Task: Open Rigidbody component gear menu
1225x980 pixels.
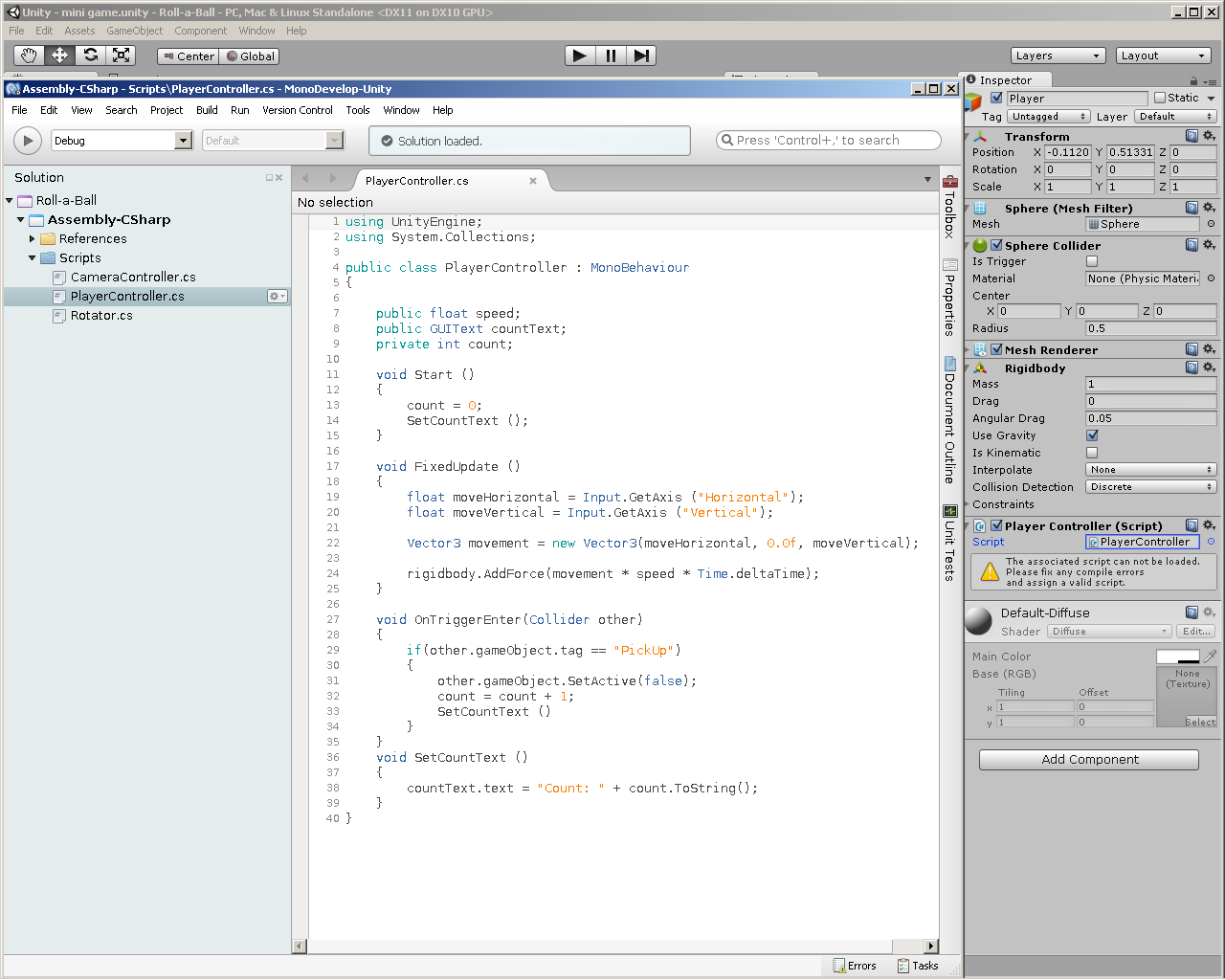Action: point(1209,367)
